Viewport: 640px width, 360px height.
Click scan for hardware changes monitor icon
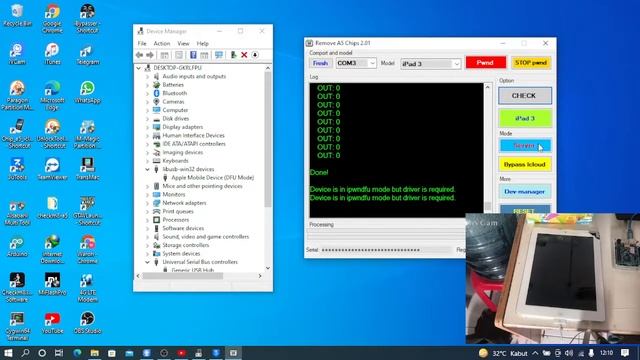(219, 55)
